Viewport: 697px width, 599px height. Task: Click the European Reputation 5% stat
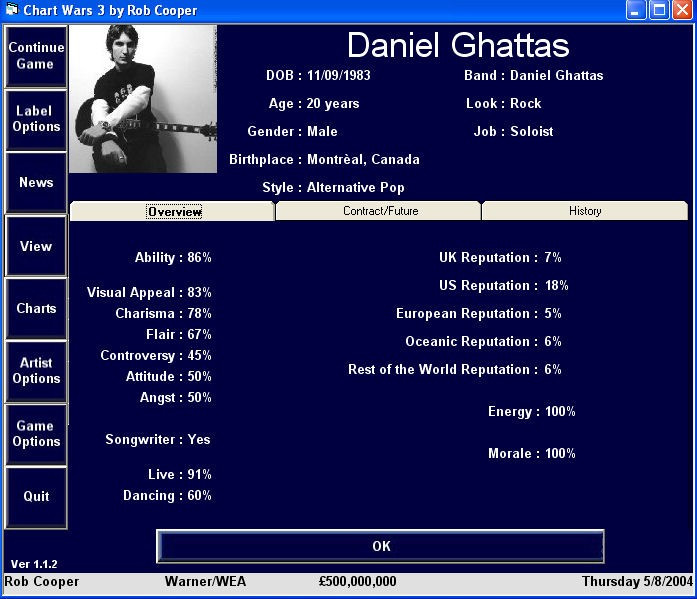[479, 314]
